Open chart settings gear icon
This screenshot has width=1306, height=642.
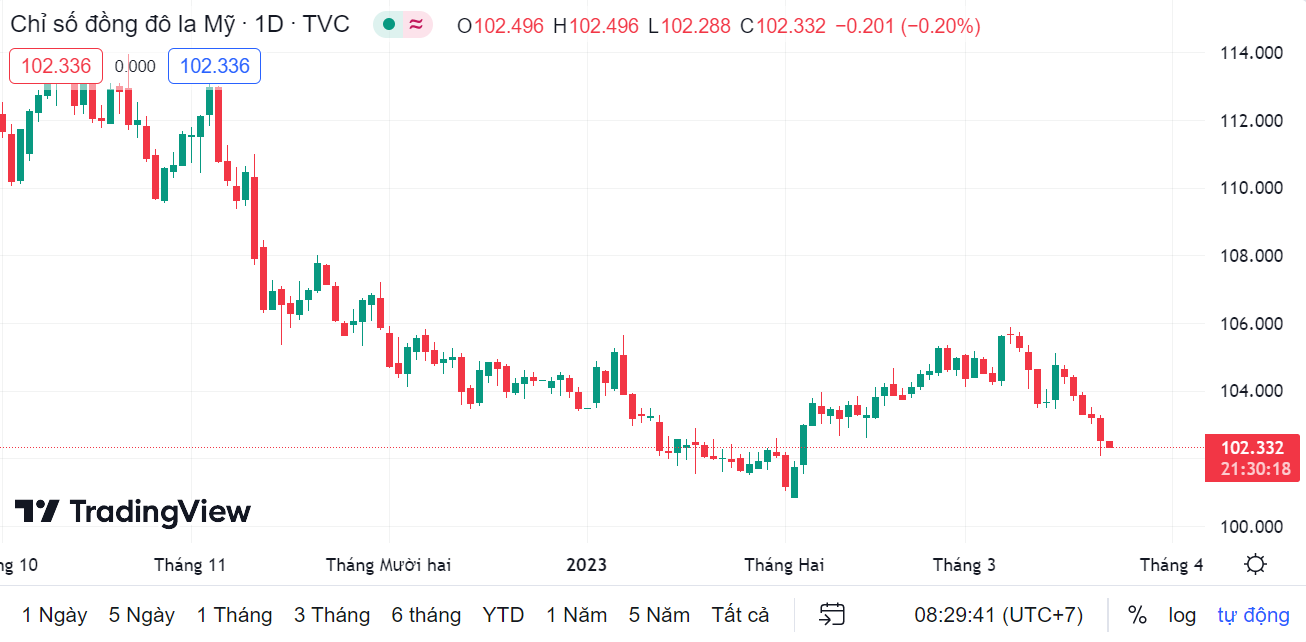point(1255,565)
